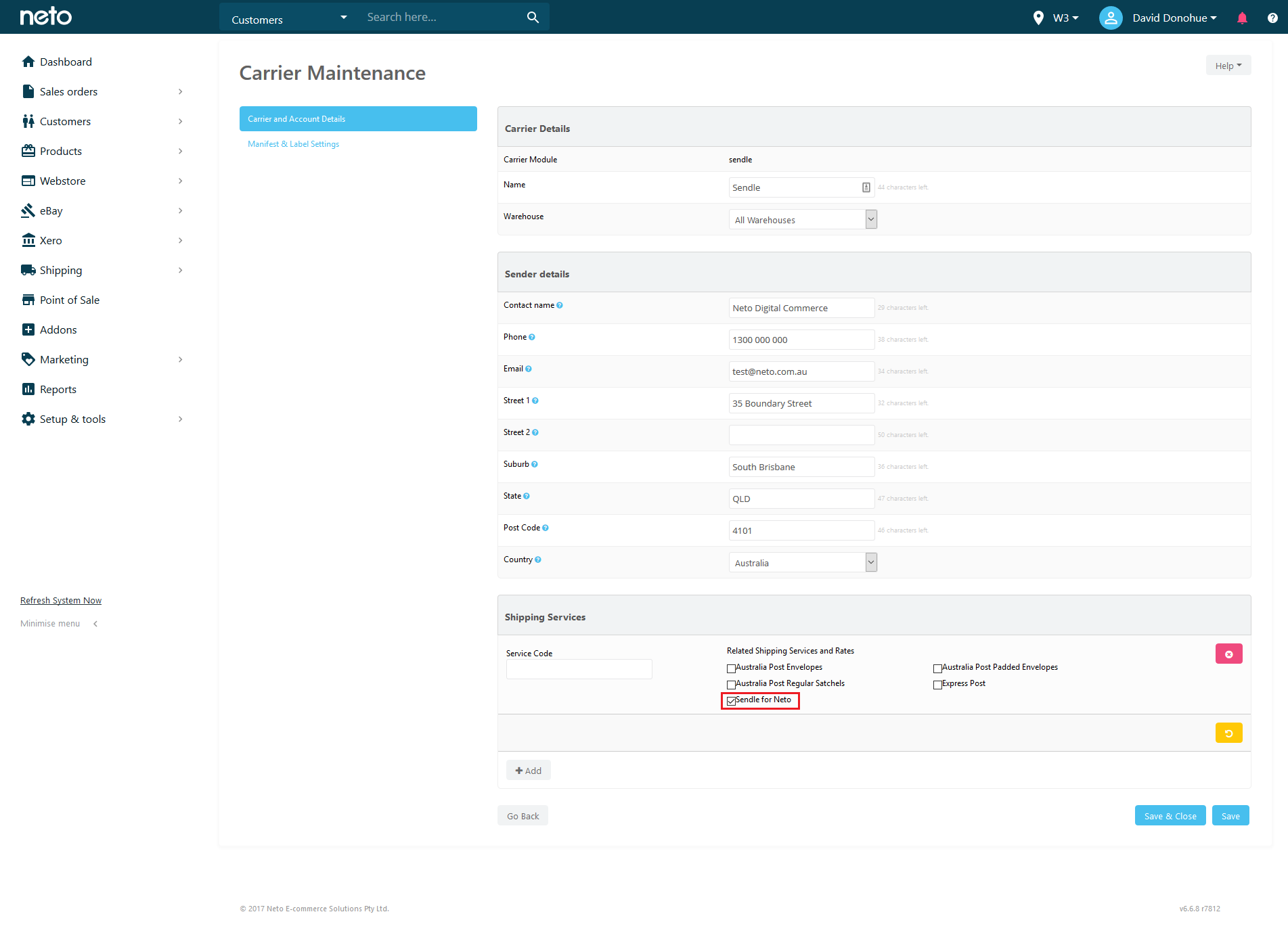
Task: Click the Xero bank icon
Action: 28,240
